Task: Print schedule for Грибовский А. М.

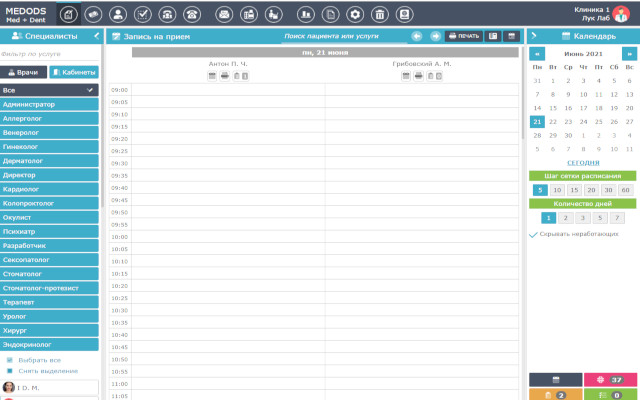Action: [418, 76]
